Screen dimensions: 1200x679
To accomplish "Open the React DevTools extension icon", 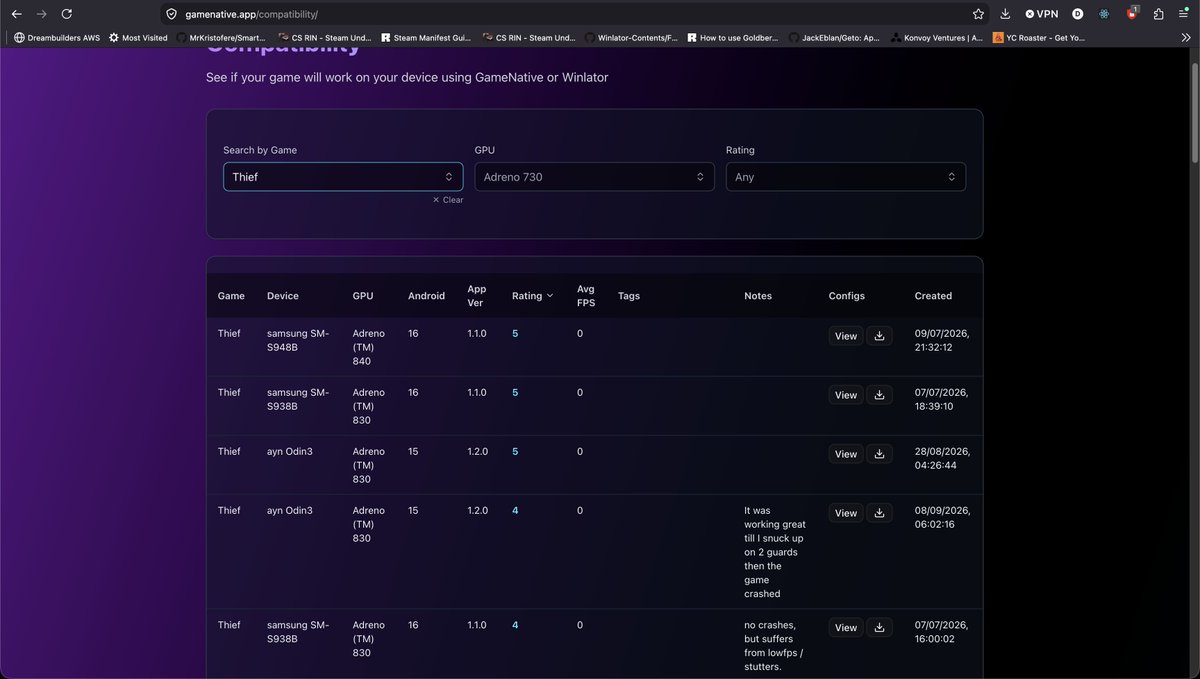I will 1104,14.
